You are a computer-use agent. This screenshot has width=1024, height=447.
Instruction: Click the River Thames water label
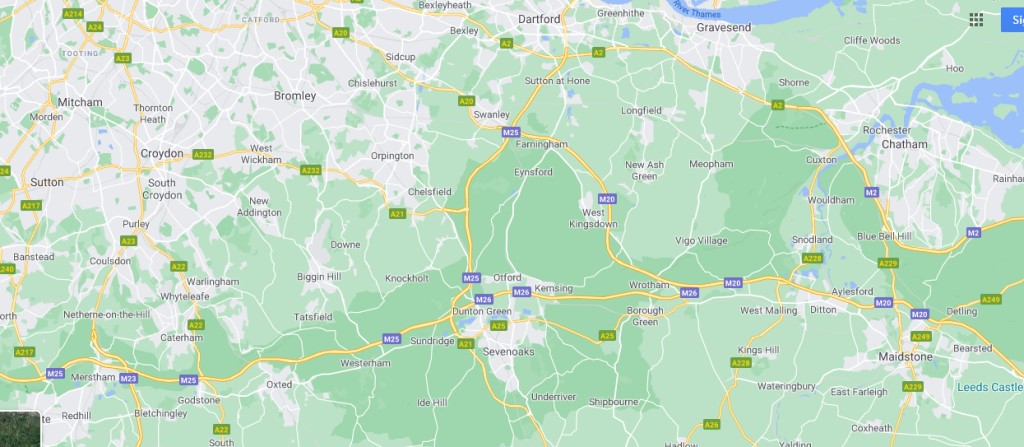[x=696, y=9]
